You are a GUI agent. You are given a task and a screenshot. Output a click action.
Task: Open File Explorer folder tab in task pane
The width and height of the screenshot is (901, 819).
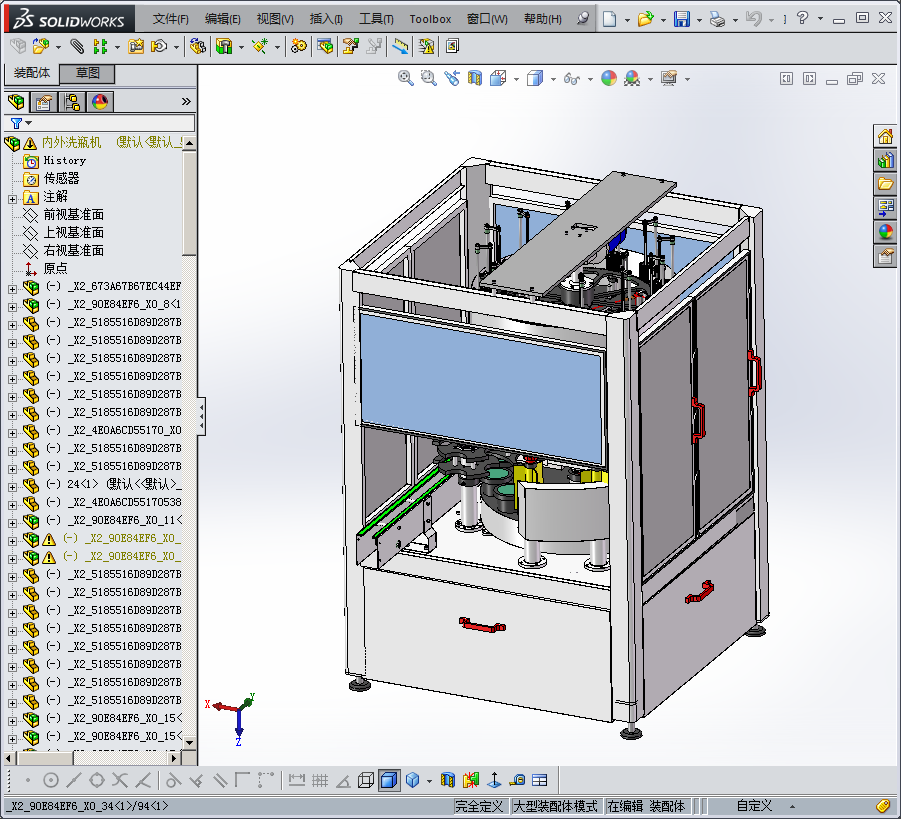click(885, 184)
